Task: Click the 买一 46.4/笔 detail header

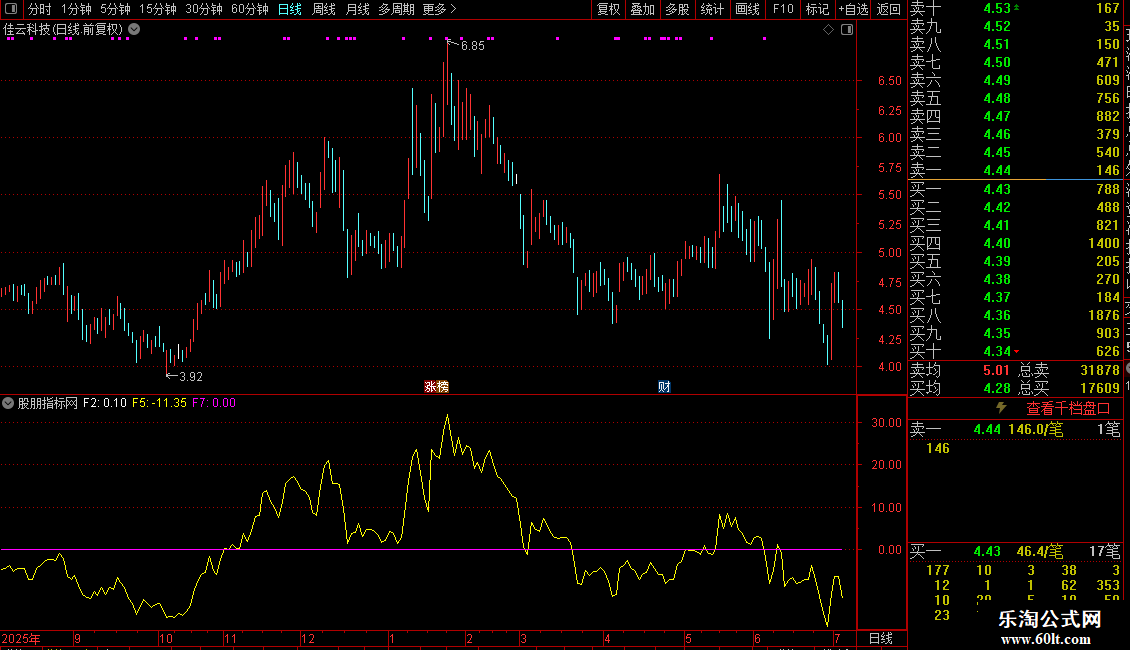Action: [1015, 552]
